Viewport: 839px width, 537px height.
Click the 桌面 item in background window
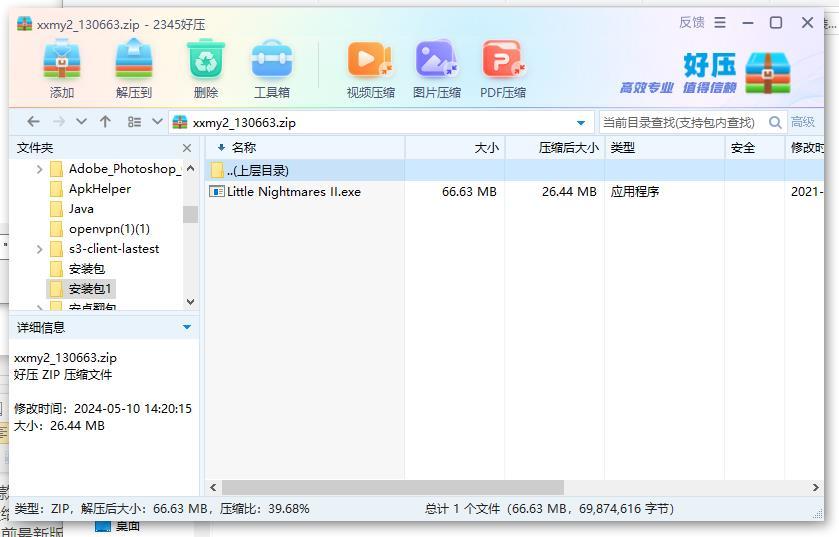(127, 526)
